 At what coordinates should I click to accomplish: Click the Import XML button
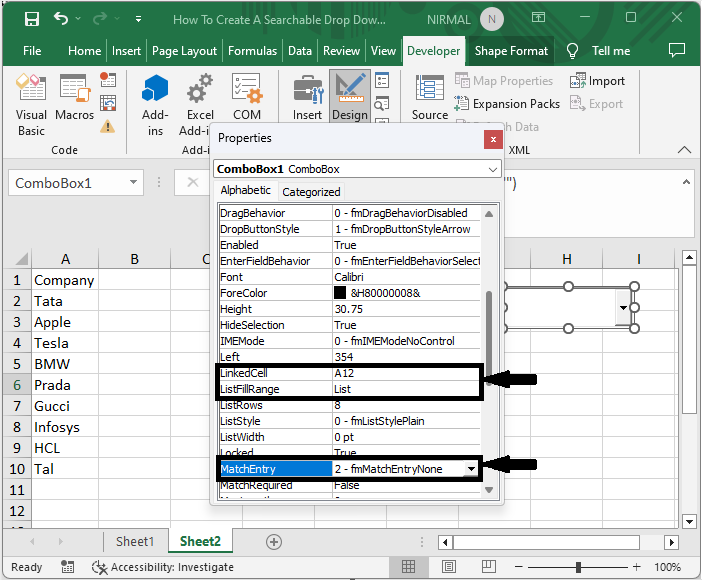click(x=597, y=81)
